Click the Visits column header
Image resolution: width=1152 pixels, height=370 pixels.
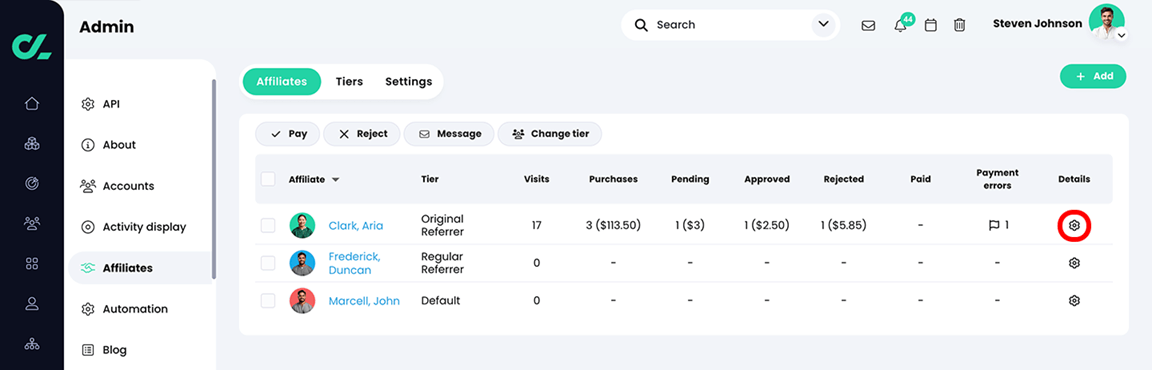536,179
